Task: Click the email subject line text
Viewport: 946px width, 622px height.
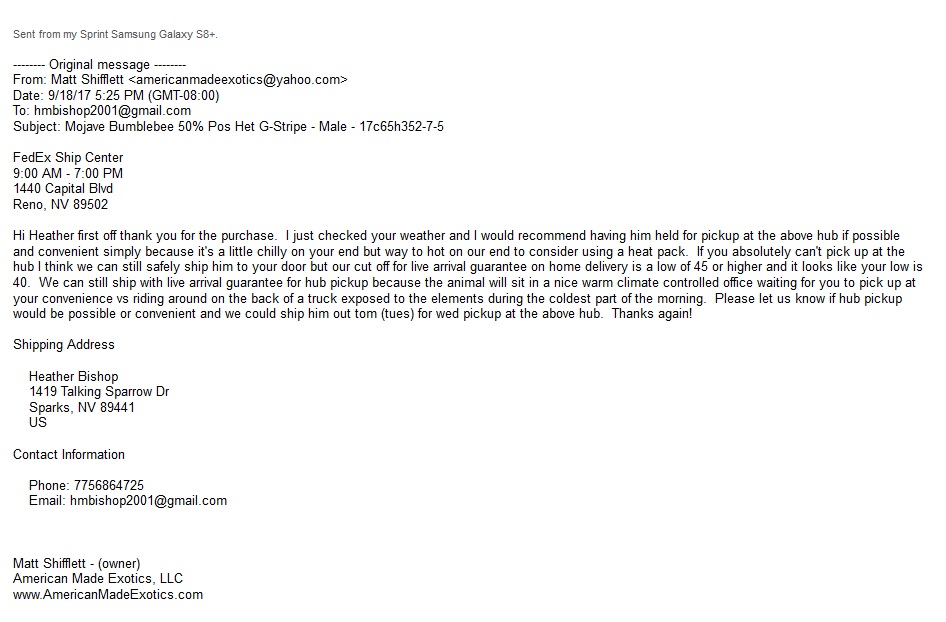Action: point(228,127)
